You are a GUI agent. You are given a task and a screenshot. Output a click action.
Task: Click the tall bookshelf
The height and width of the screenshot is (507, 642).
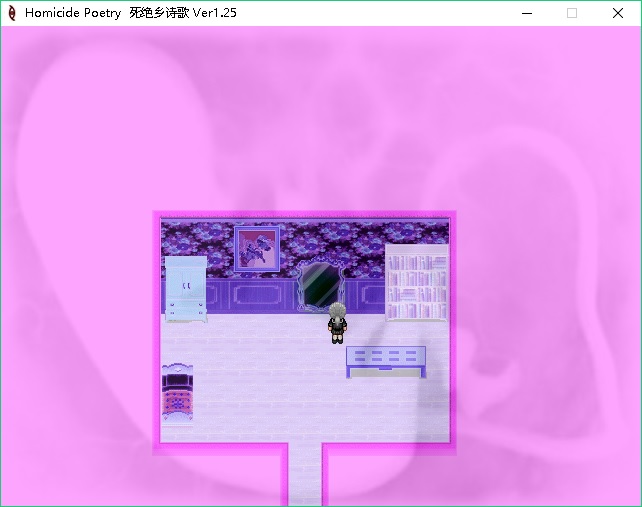point(416,283)
